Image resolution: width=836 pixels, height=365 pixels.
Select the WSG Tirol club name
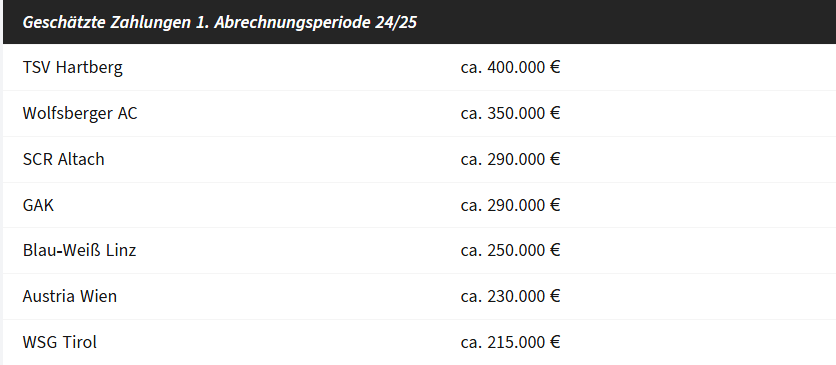[60, 342]
